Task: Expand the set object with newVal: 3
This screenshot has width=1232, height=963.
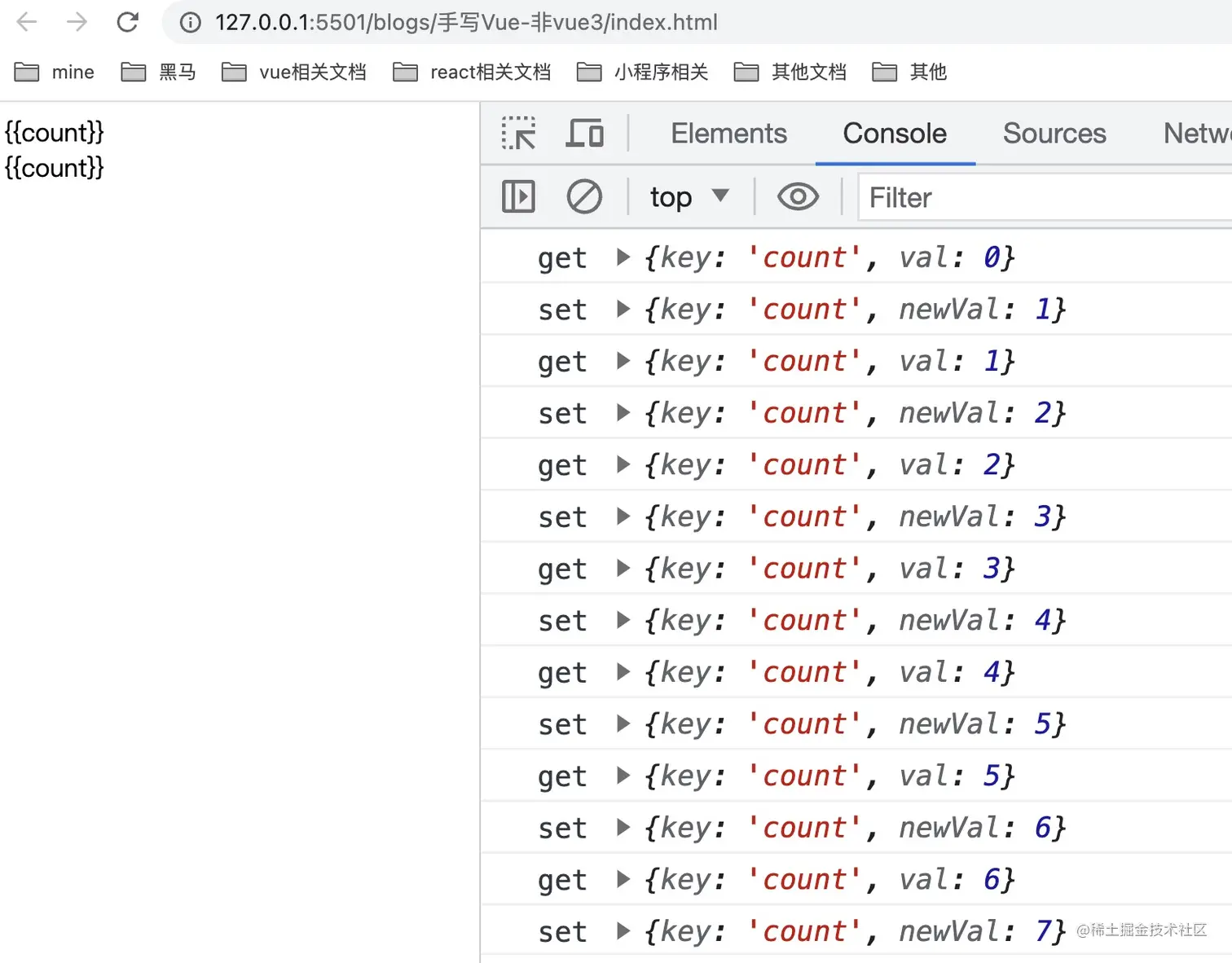Action: pos(623,517)
